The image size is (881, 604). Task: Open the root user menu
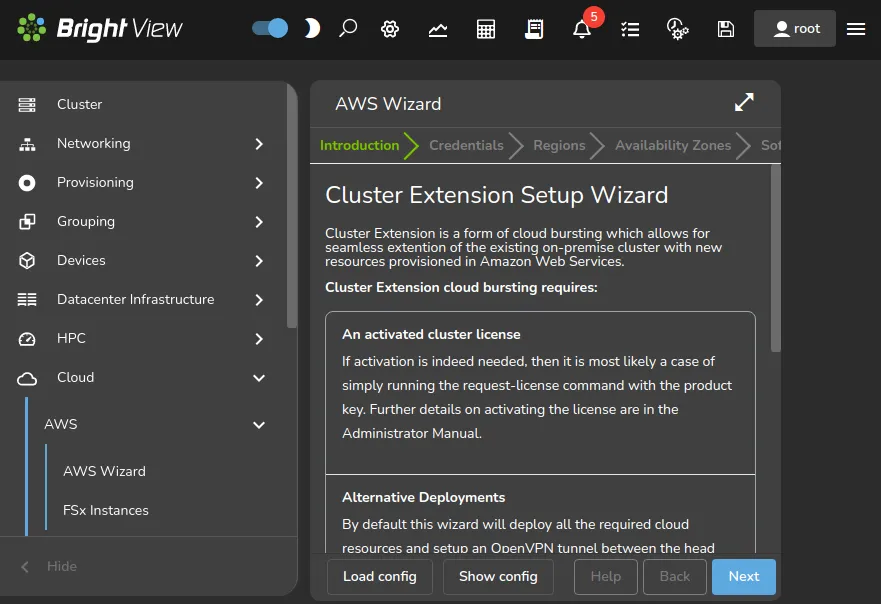[794, 29]
